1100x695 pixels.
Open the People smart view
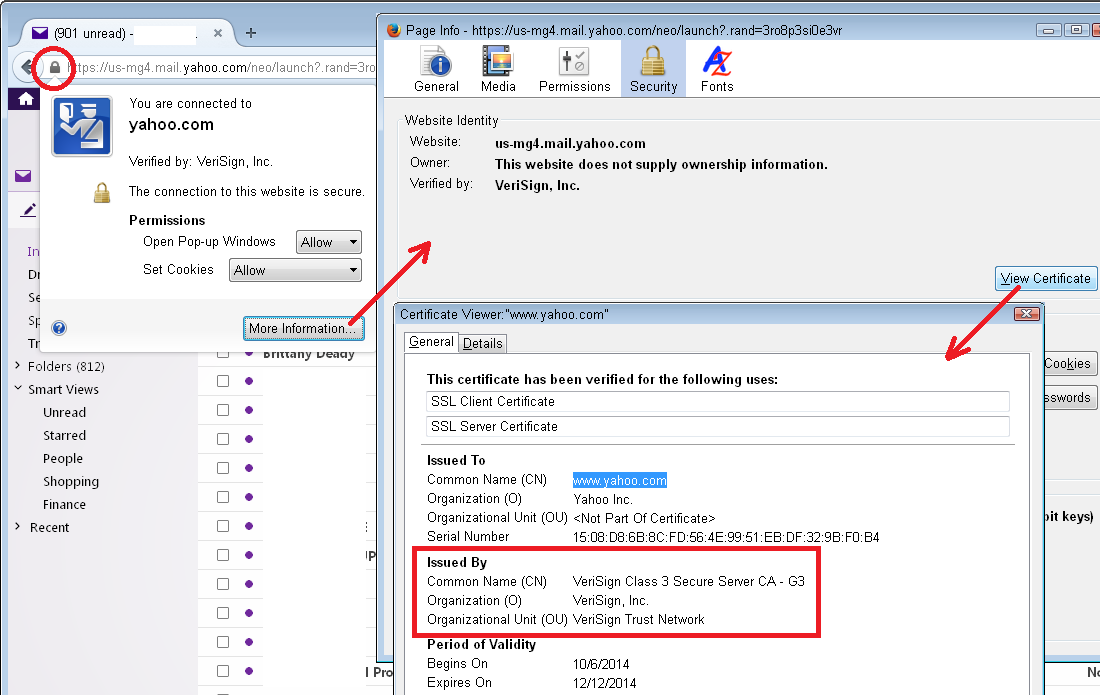(x=63, y=459)
